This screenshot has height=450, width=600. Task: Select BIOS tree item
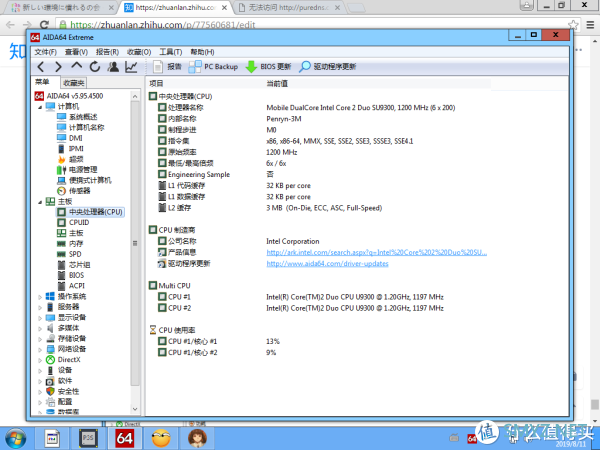[71, 275]
